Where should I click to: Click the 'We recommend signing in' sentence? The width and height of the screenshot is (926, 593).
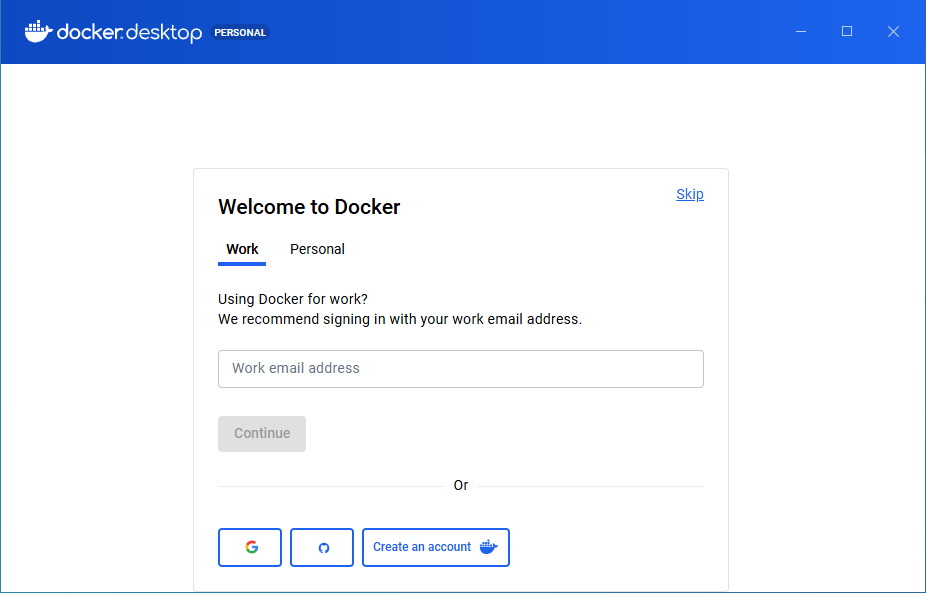400,320
